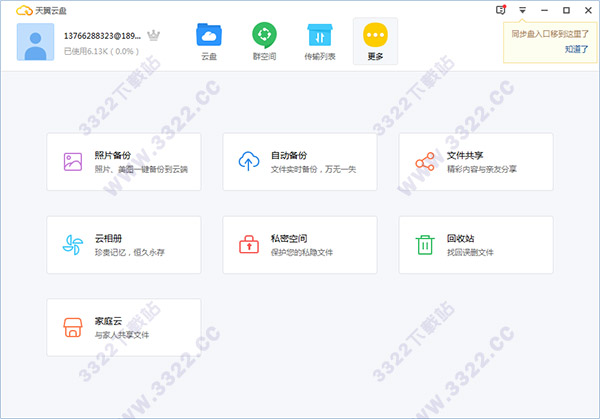Open the 云盘 cloud folder icon
The width and height of the screenshot is (600, 419).
tap(209, 35)
